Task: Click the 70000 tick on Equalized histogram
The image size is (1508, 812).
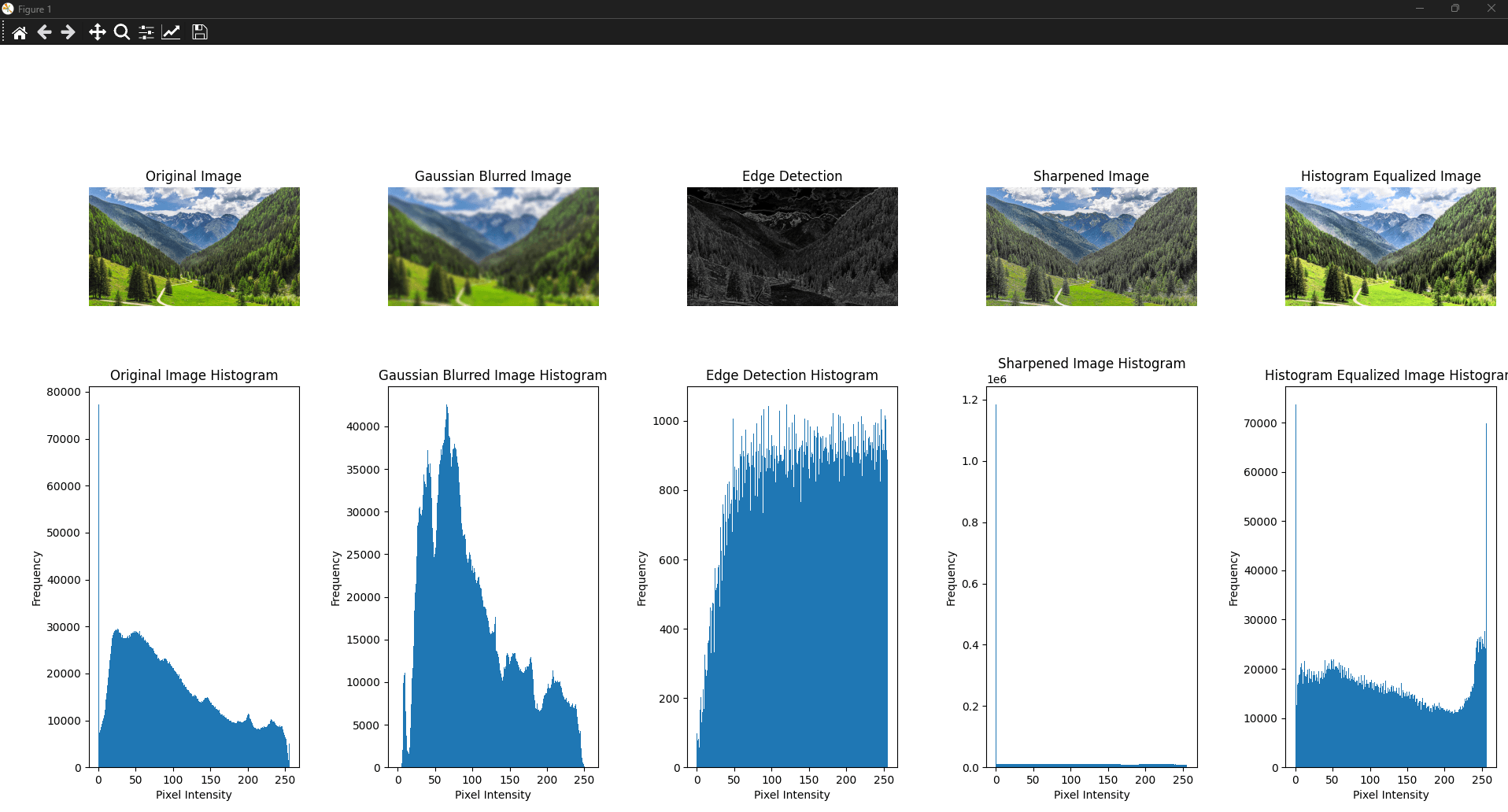Action: [1260, 423]
